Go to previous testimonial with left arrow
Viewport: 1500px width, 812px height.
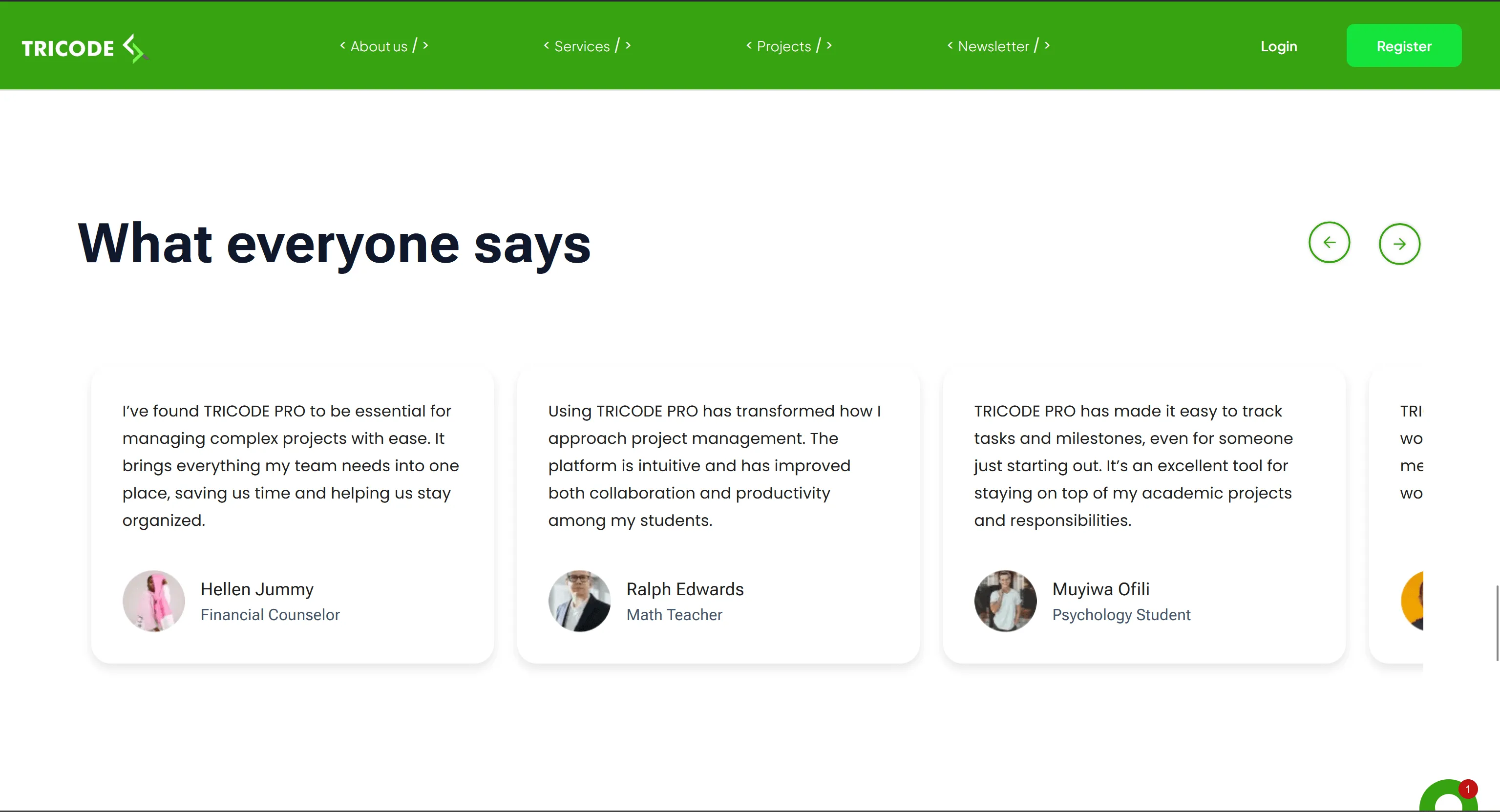[1329, 243]
